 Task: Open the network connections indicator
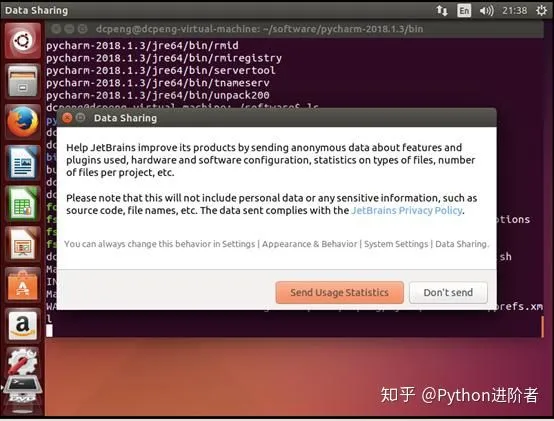coord(442,11)
